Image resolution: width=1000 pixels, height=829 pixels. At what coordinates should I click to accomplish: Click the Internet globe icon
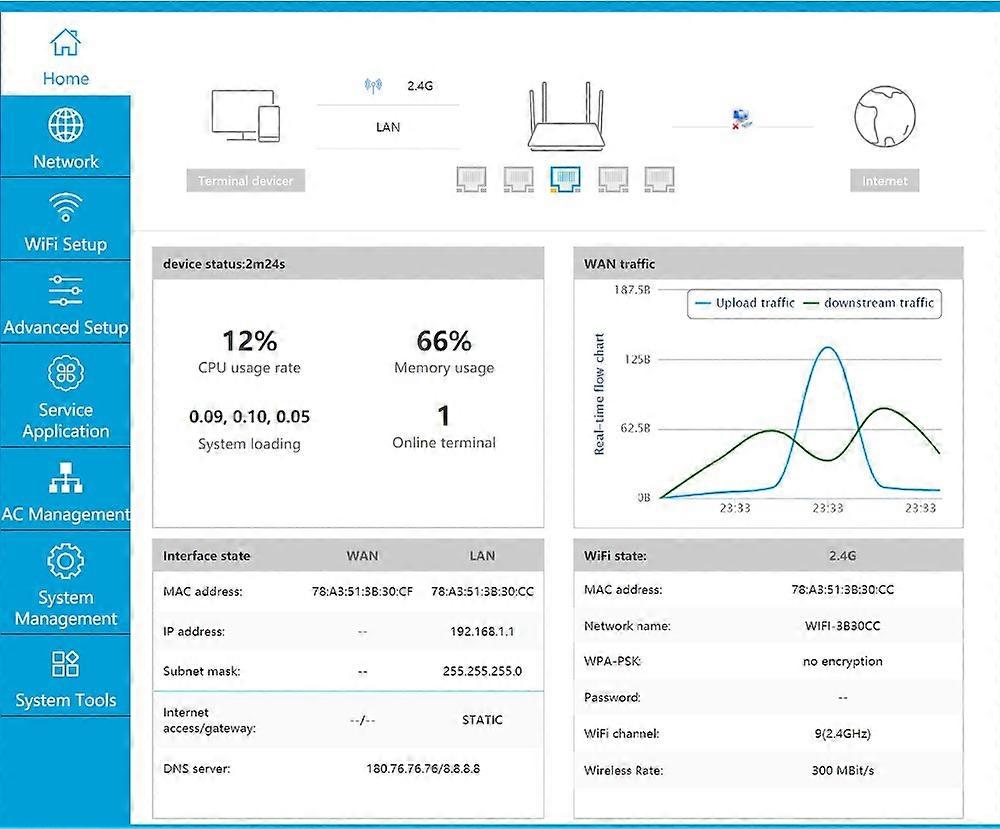(x=884, y=117)
